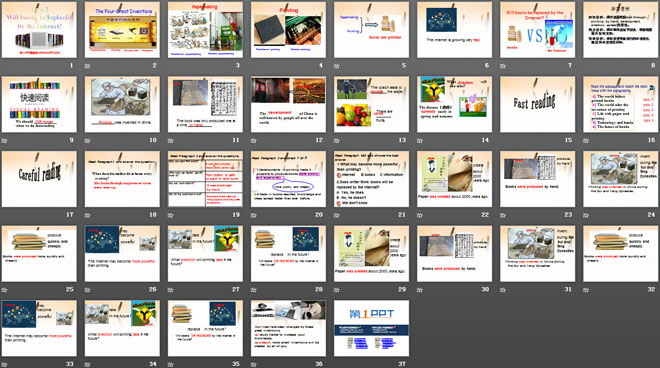Click the animation star under slide 5

click(x=337, y=66)
